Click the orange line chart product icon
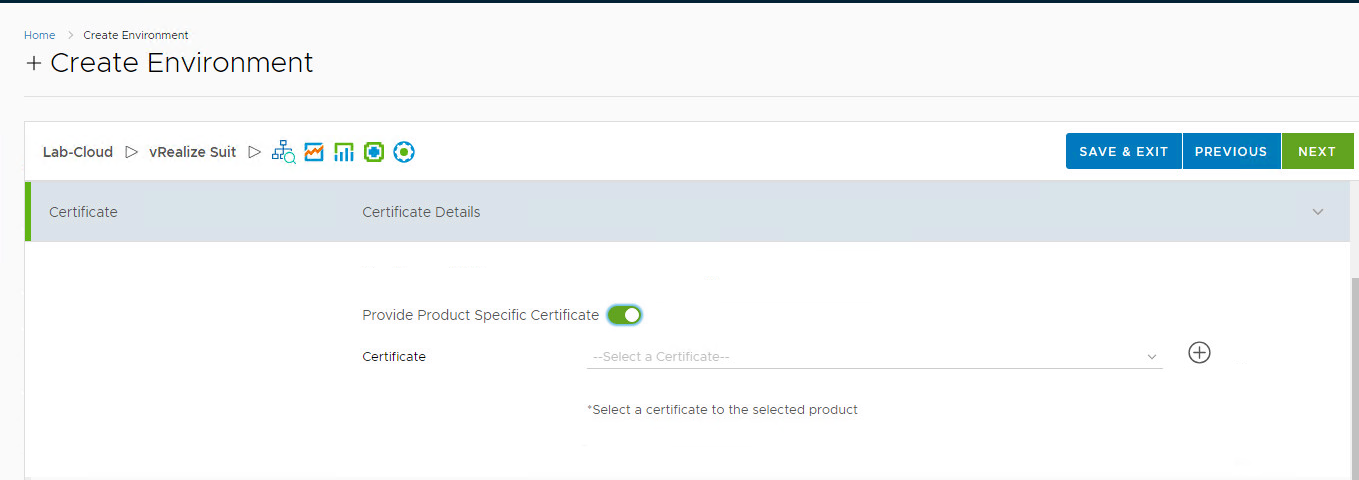Image resolution: width=1359 pixels, height=480 pixels. (x=314, y=152)
